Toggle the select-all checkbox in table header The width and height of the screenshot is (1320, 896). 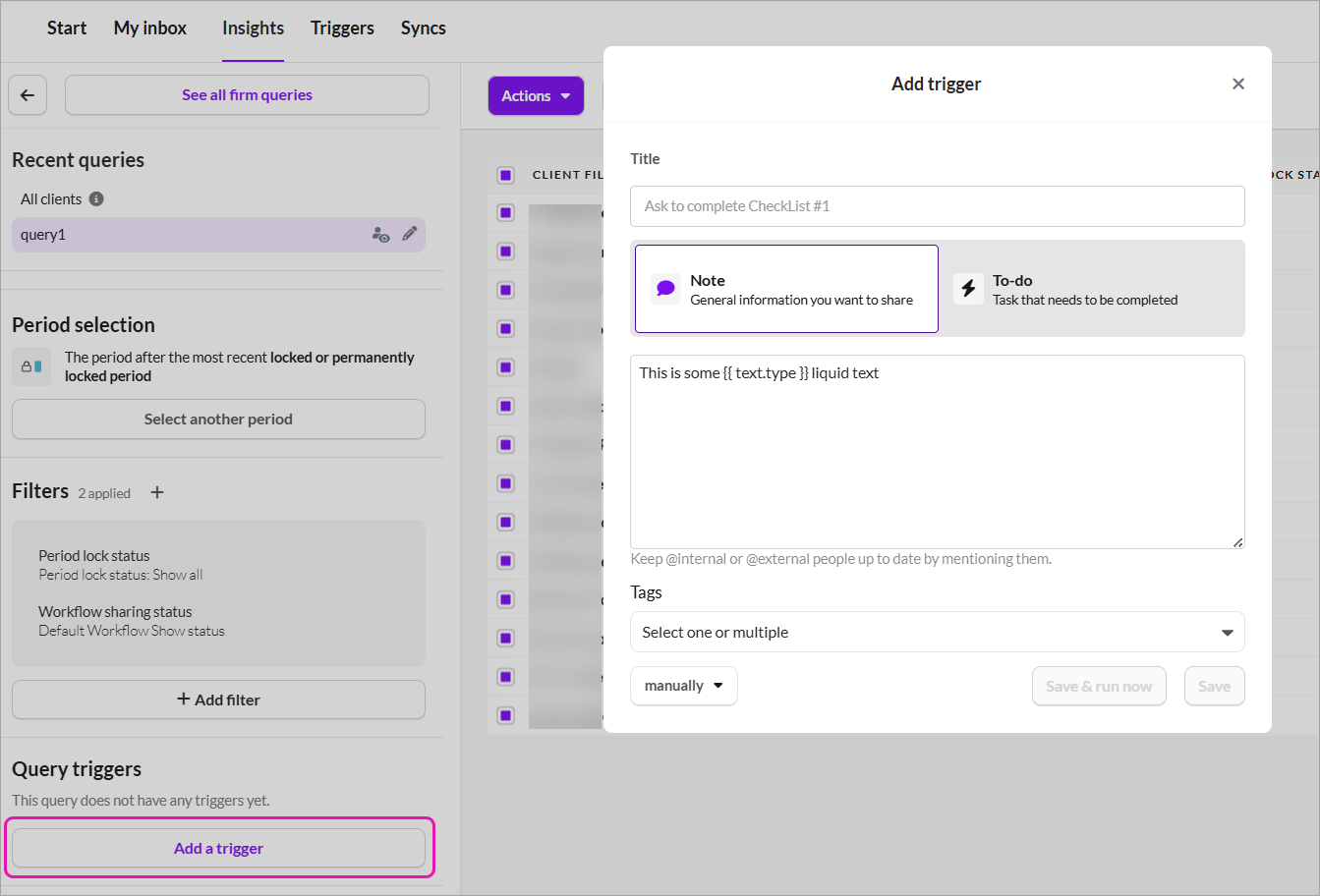506,175
